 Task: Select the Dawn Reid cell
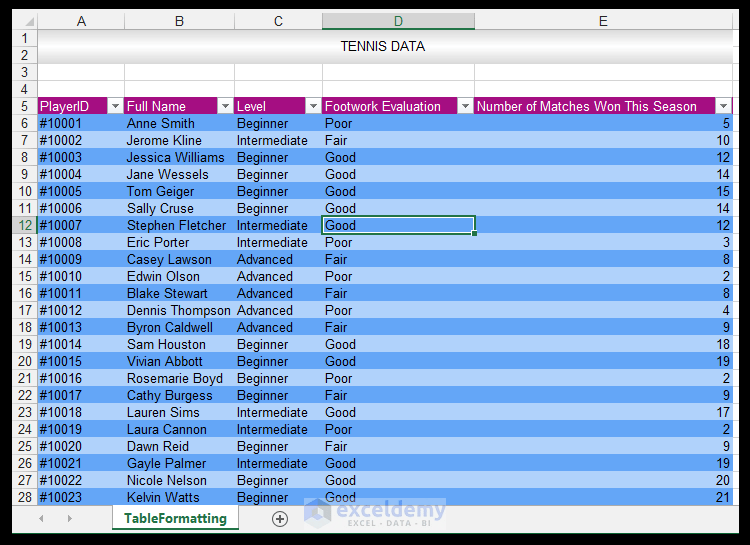[179, 446]
